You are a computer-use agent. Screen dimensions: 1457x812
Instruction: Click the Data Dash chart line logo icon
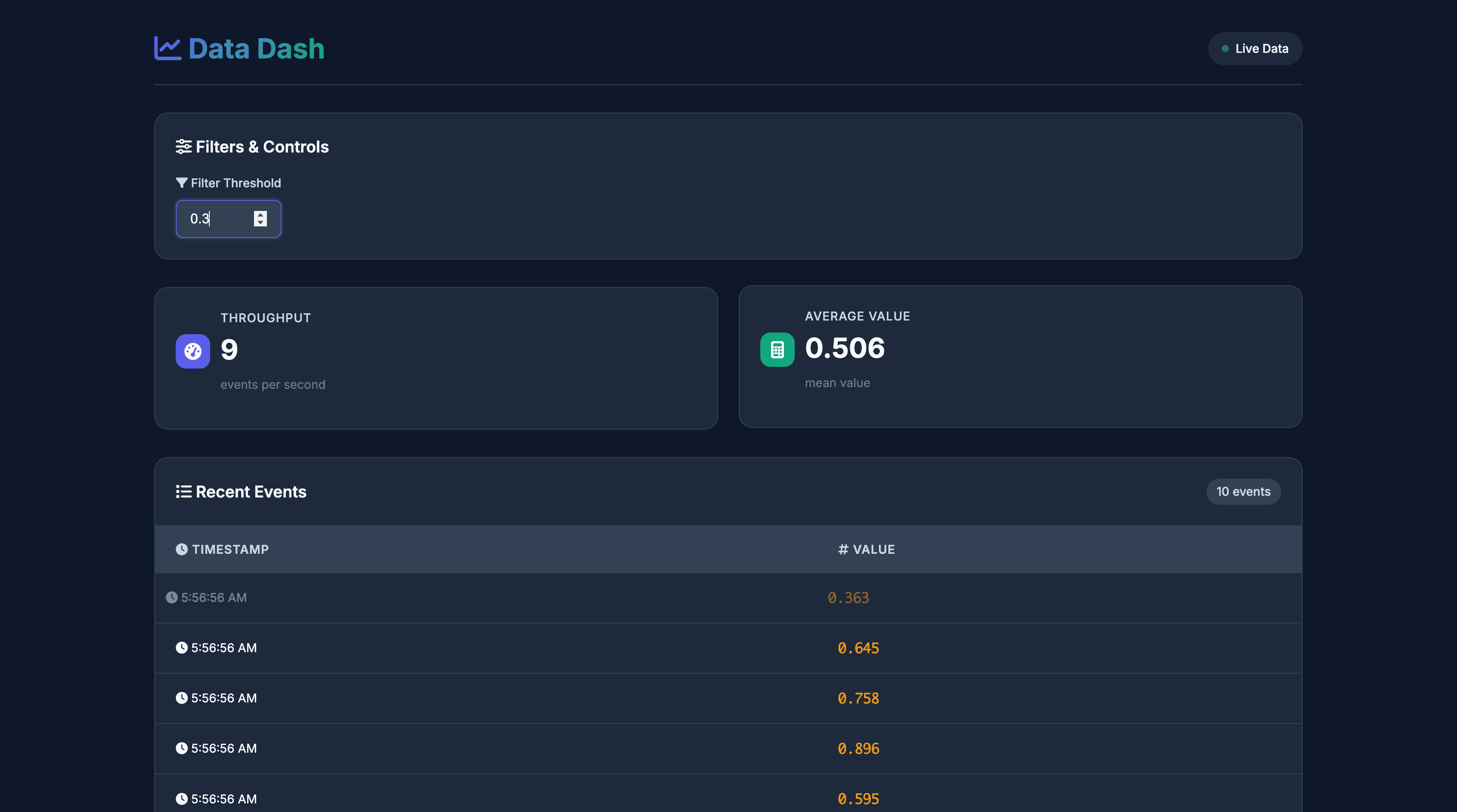coord(167,48)
